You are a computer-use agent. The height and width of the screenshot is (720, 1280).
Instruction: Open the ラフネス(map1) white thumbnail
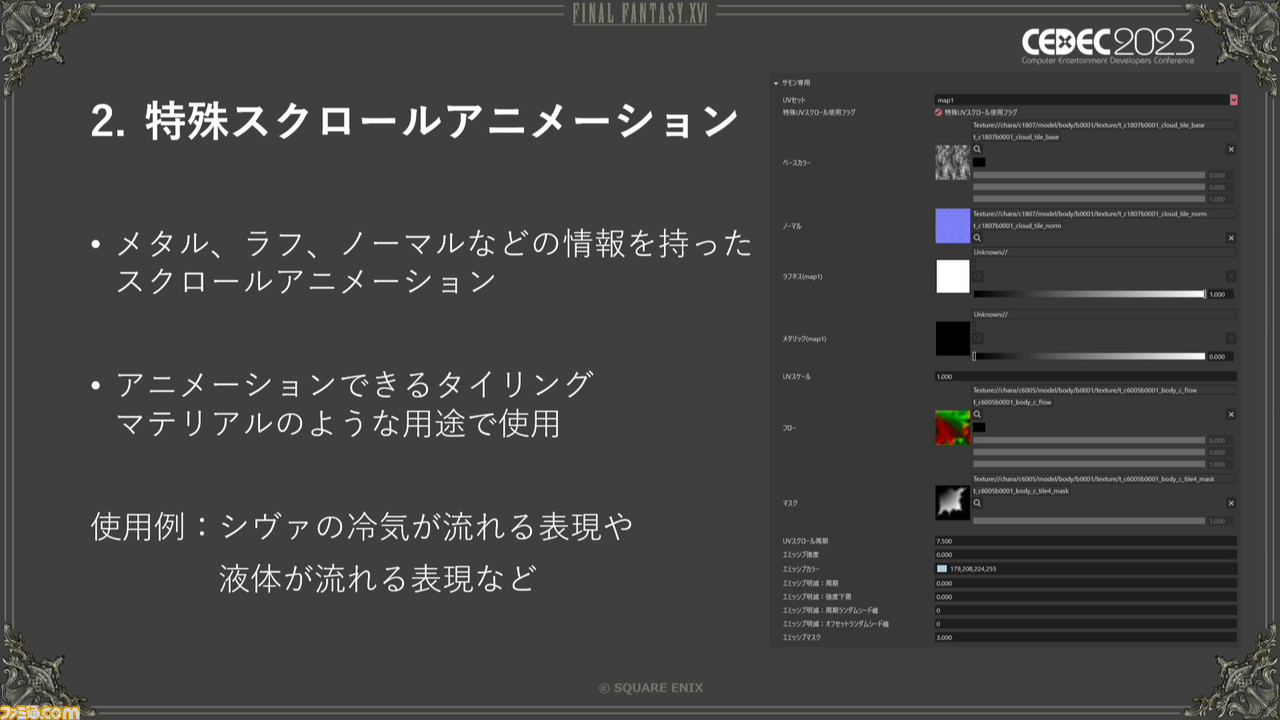coord(952,277)
